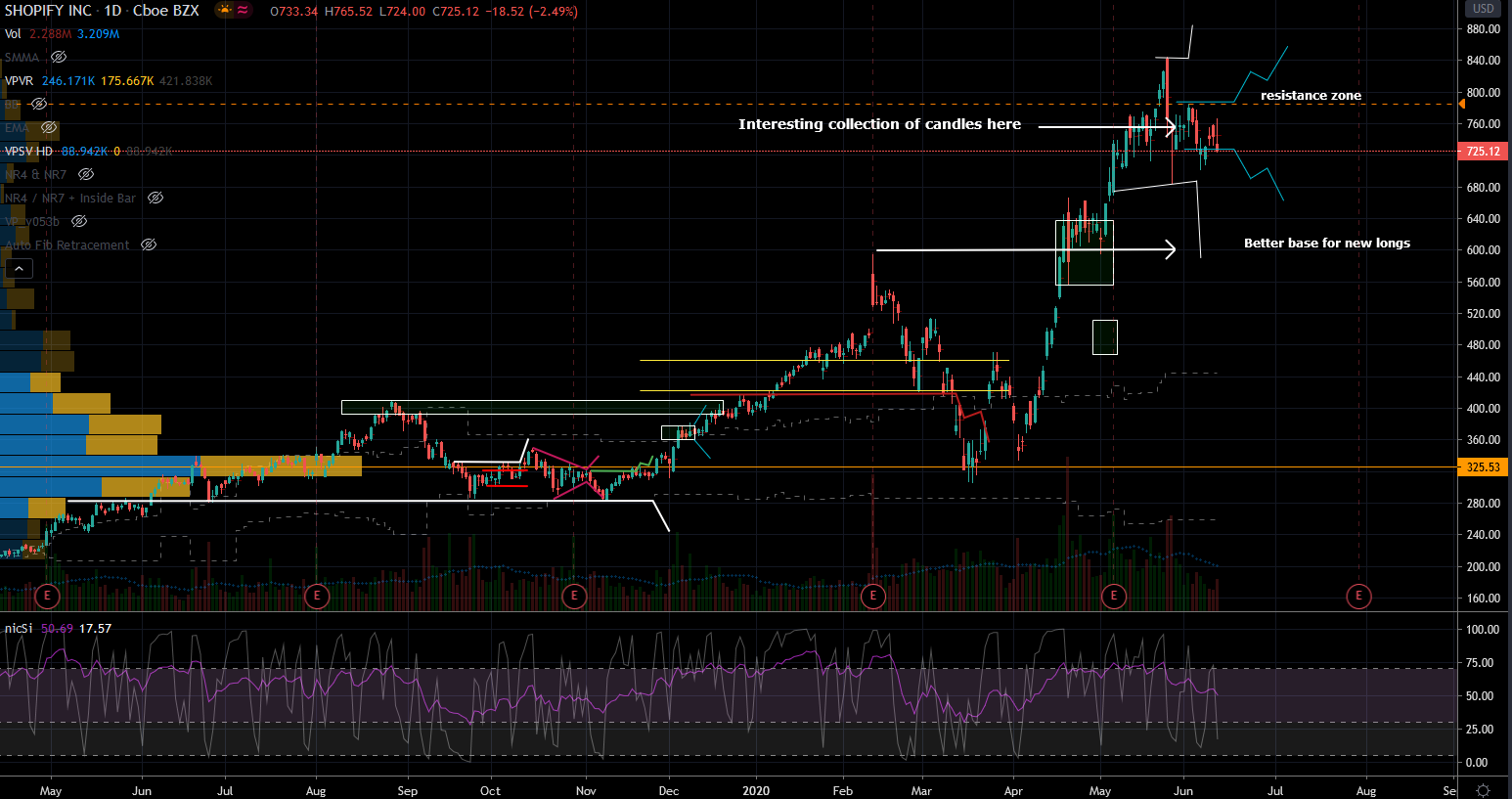
Task: Click the nicSi indicator label in the lower pane
Action: click(19, 629)
